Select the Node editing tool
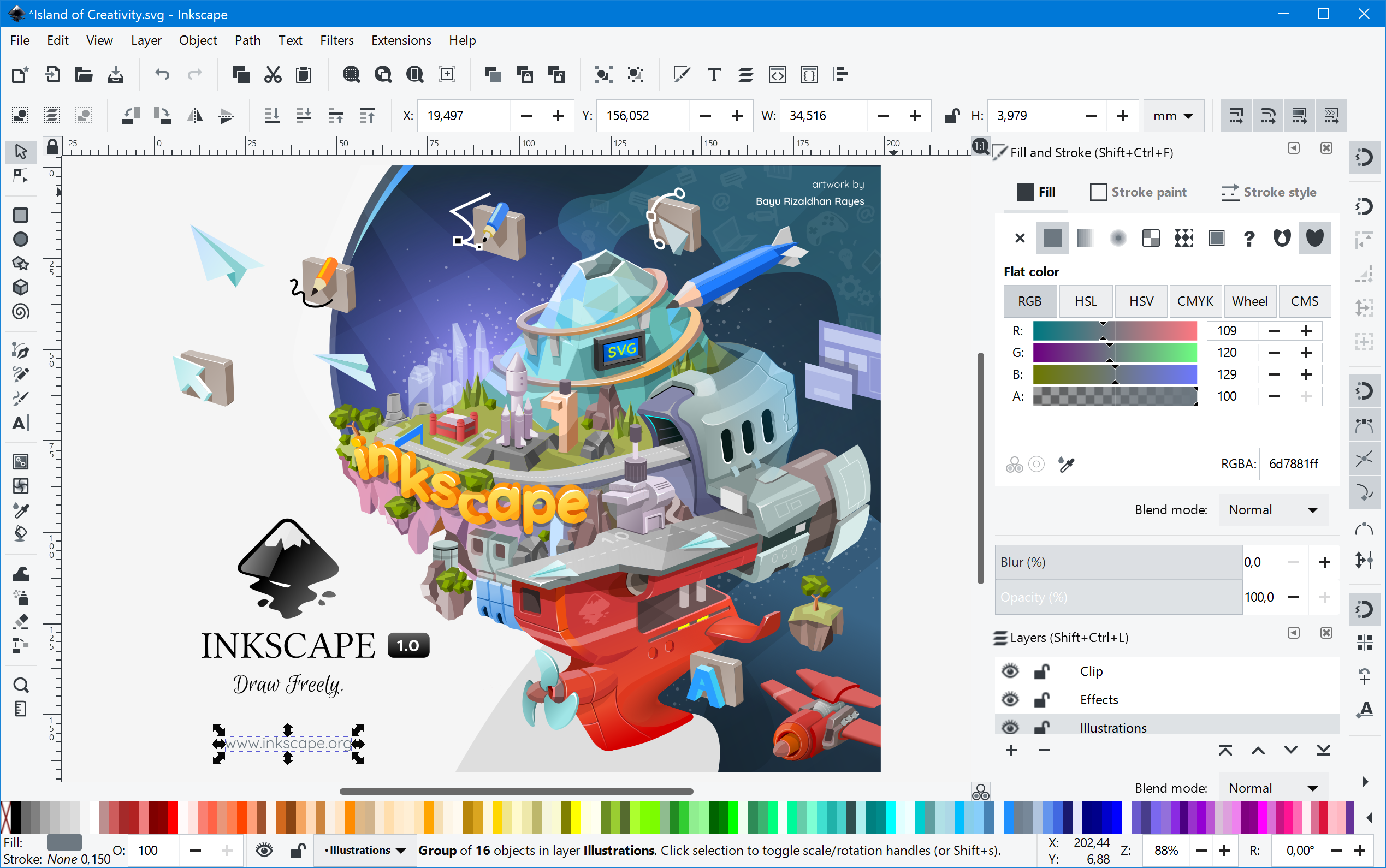Image resolution: width=1386 pixels, height=868 pixels. 21,176
